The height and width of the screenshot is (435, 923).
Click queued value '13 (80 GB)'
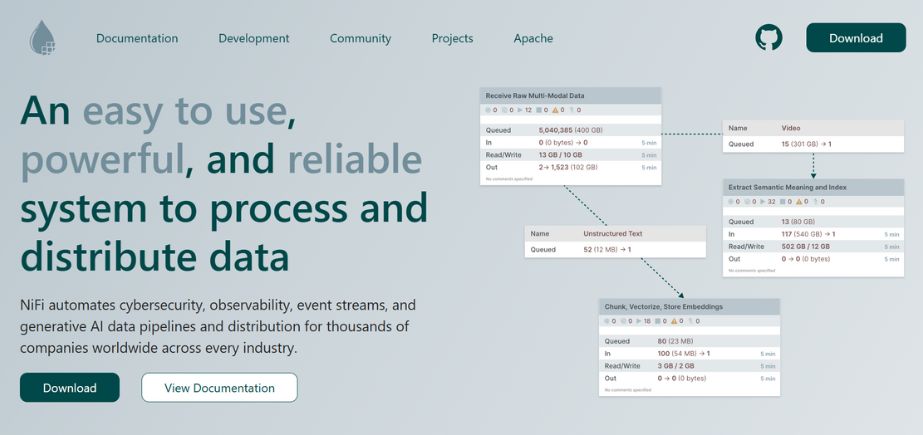coord(798,222)
